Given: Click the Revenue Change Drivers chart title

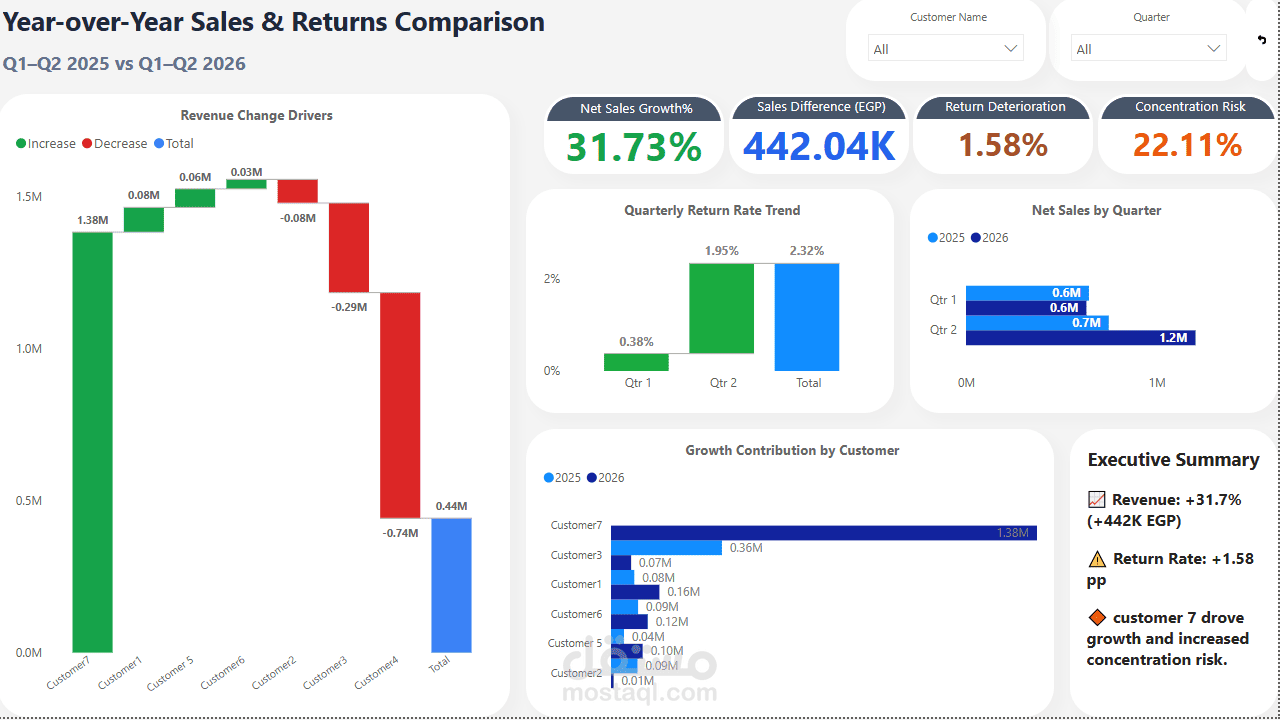Looking at the screenshot, I should click(x=256, y=116).
